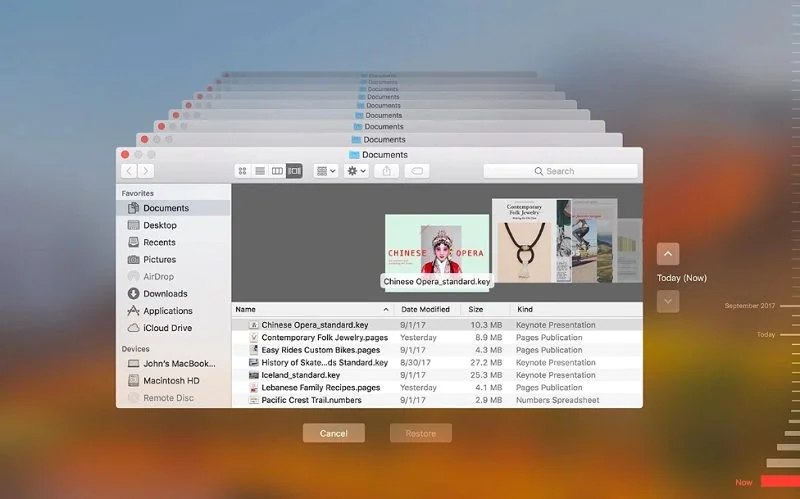Sort by Date Modified column header
The height and width of the screenshot is (499, 800).
point(426,309)
